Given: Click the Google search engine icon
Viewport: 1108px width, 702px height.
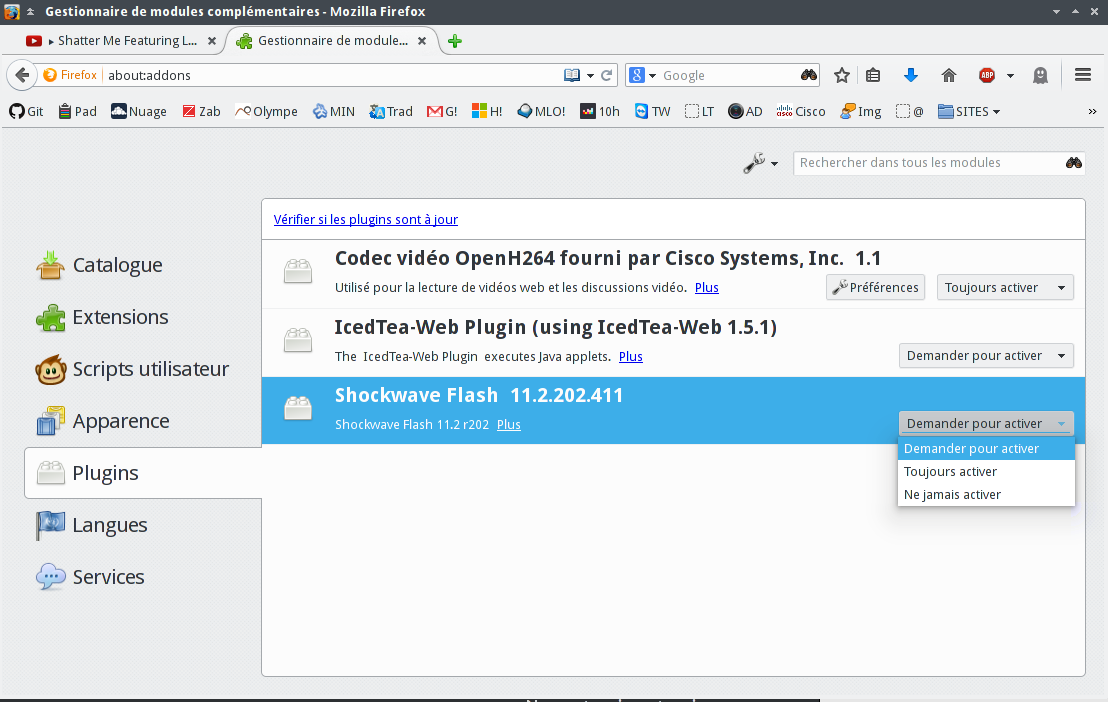Looking at the screenshot, I should tap(637, 75).
